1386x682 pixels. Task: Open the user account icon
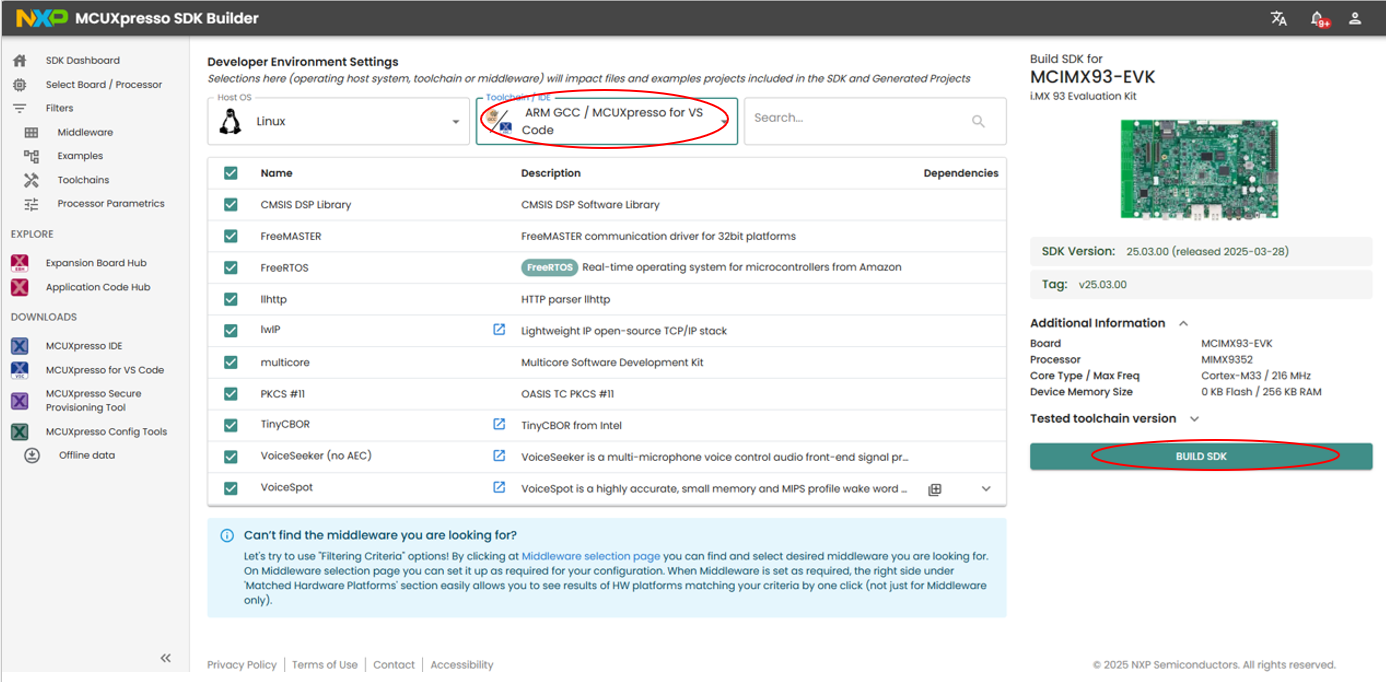click(x=1355, y=18)
